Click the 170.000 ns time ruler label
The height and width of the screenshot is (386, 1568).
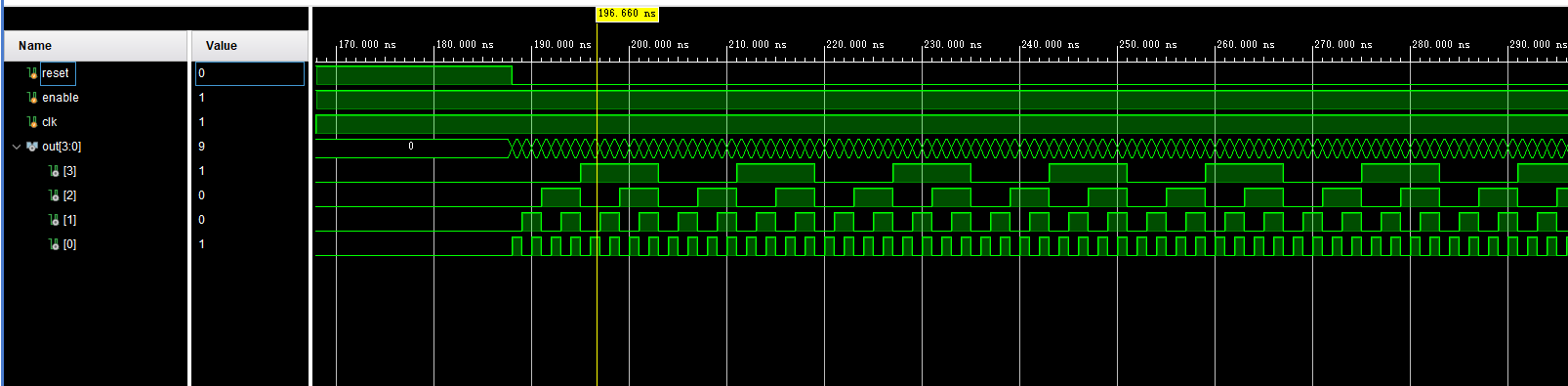tap(367, 45)
